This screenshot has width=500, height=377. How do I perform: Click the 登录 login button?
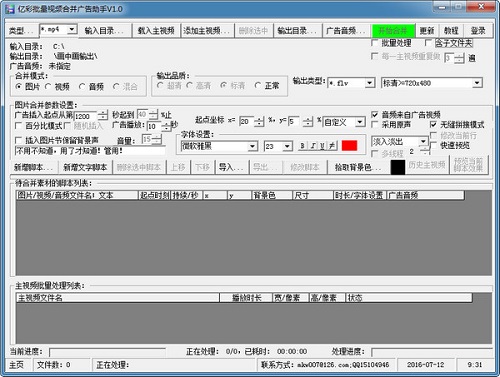[478, 31]
